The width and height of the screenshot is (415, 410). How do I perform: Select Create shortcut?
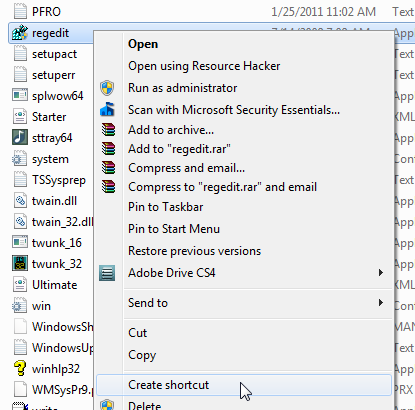169,385
